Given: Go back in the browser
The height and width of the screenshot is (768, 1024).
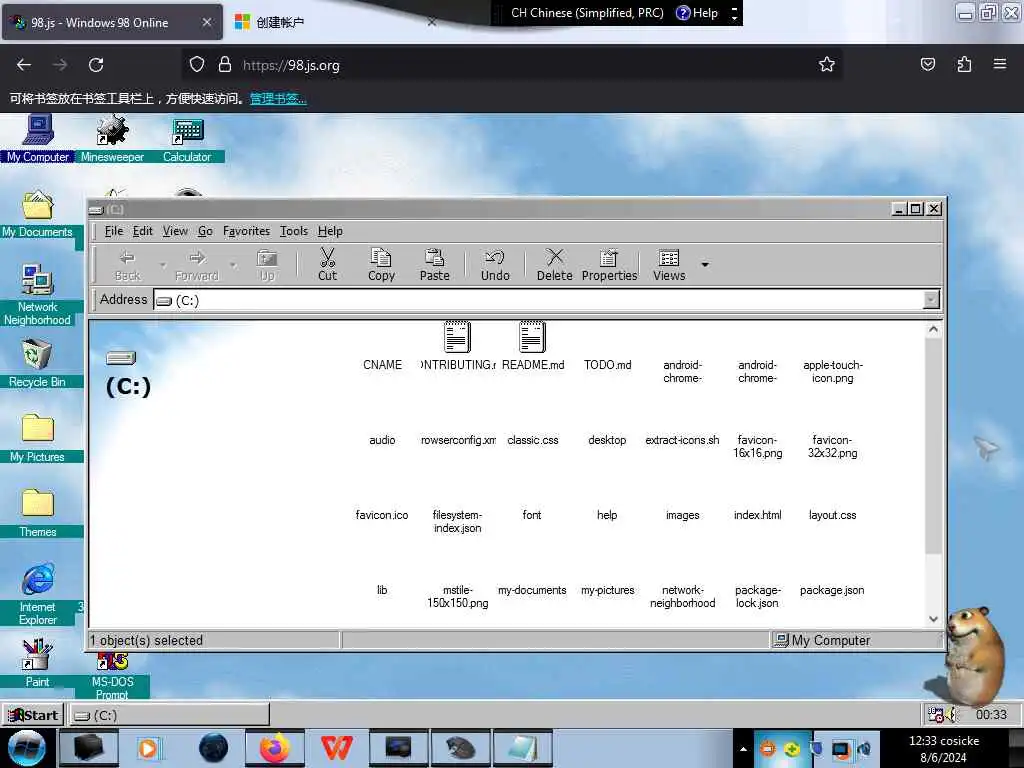Looking at the screenshot, I should pyautogui.click(x=24, y=65).
